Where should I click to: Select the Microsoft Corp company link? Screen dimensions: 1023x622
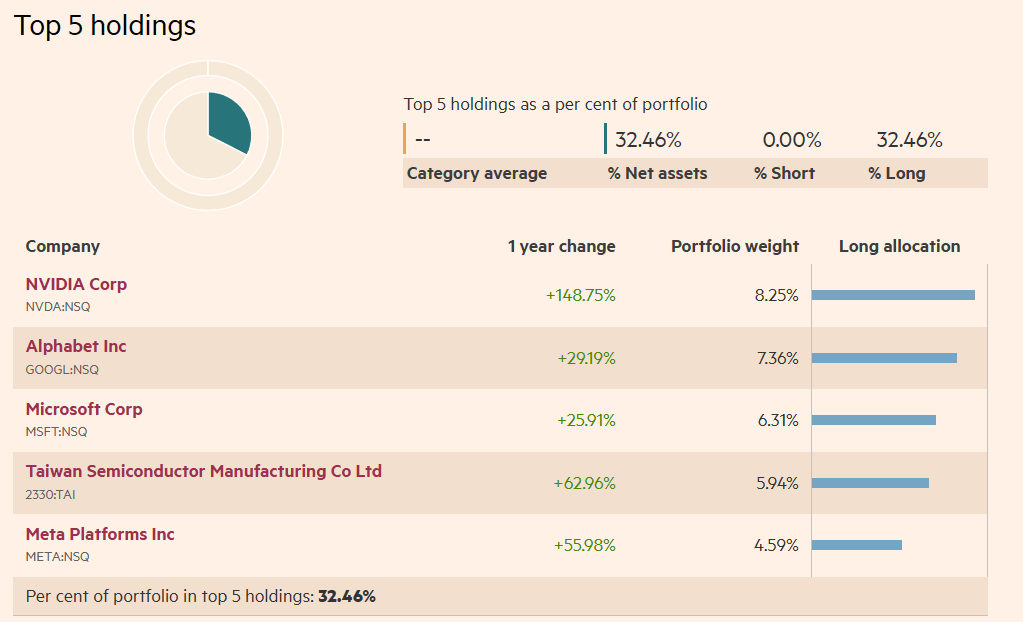pyautogui.click(x=84, y=409)
